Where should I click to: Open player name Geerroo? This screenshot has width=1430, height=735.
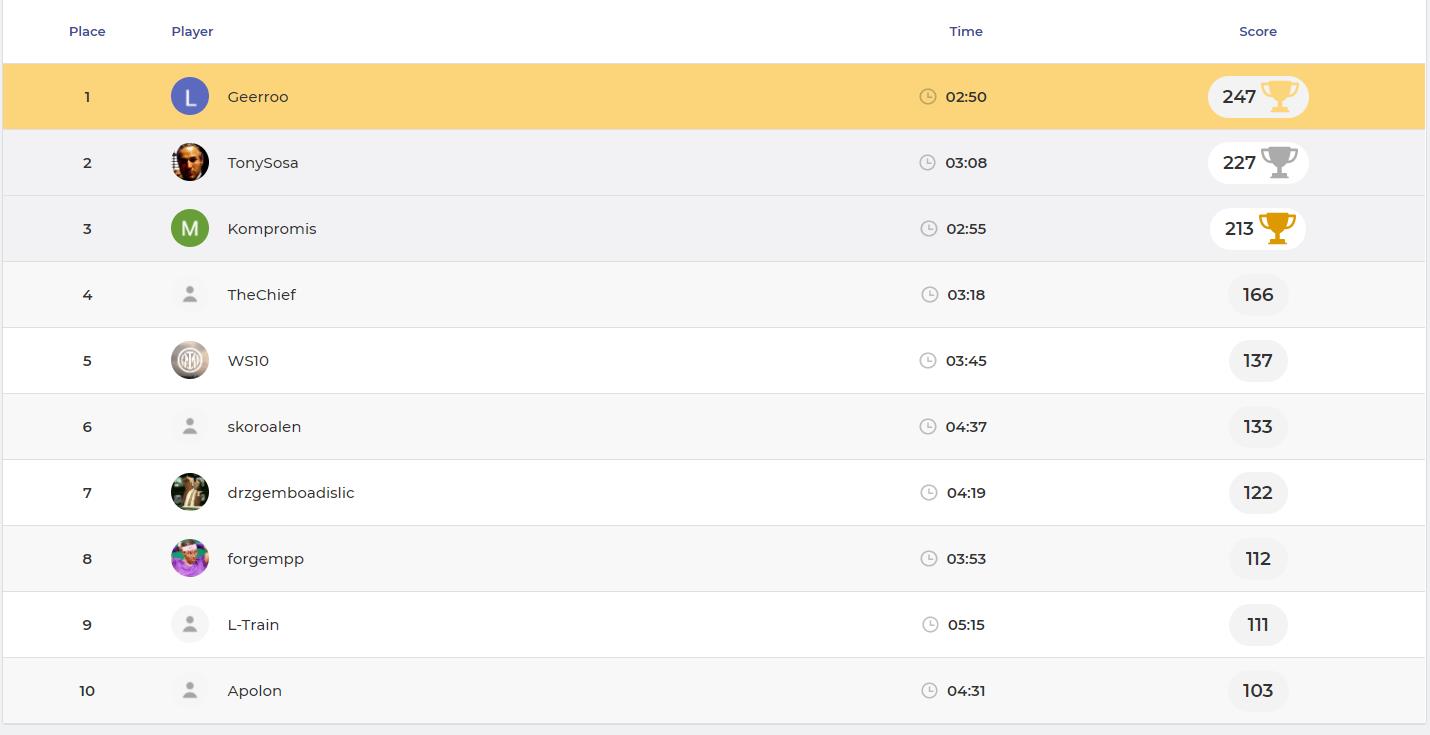(x=258, y=97)
